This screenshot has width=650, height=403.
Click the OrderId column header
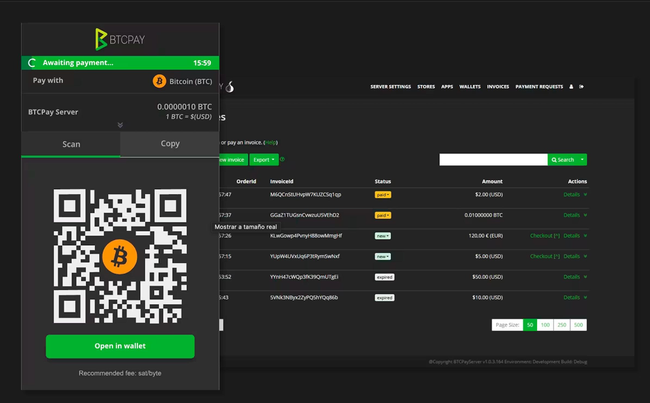246,182
